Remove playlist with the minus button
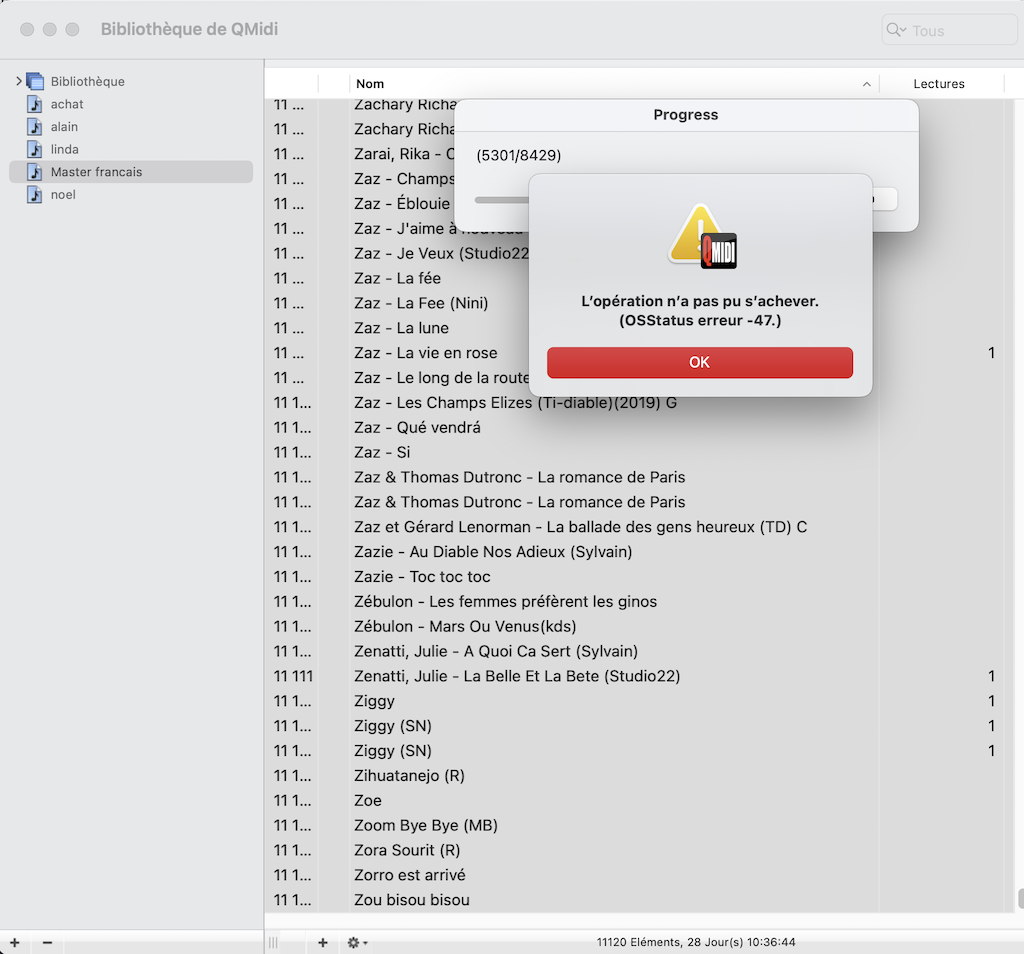Screen dimensions: 1024x954 point(47,942)
